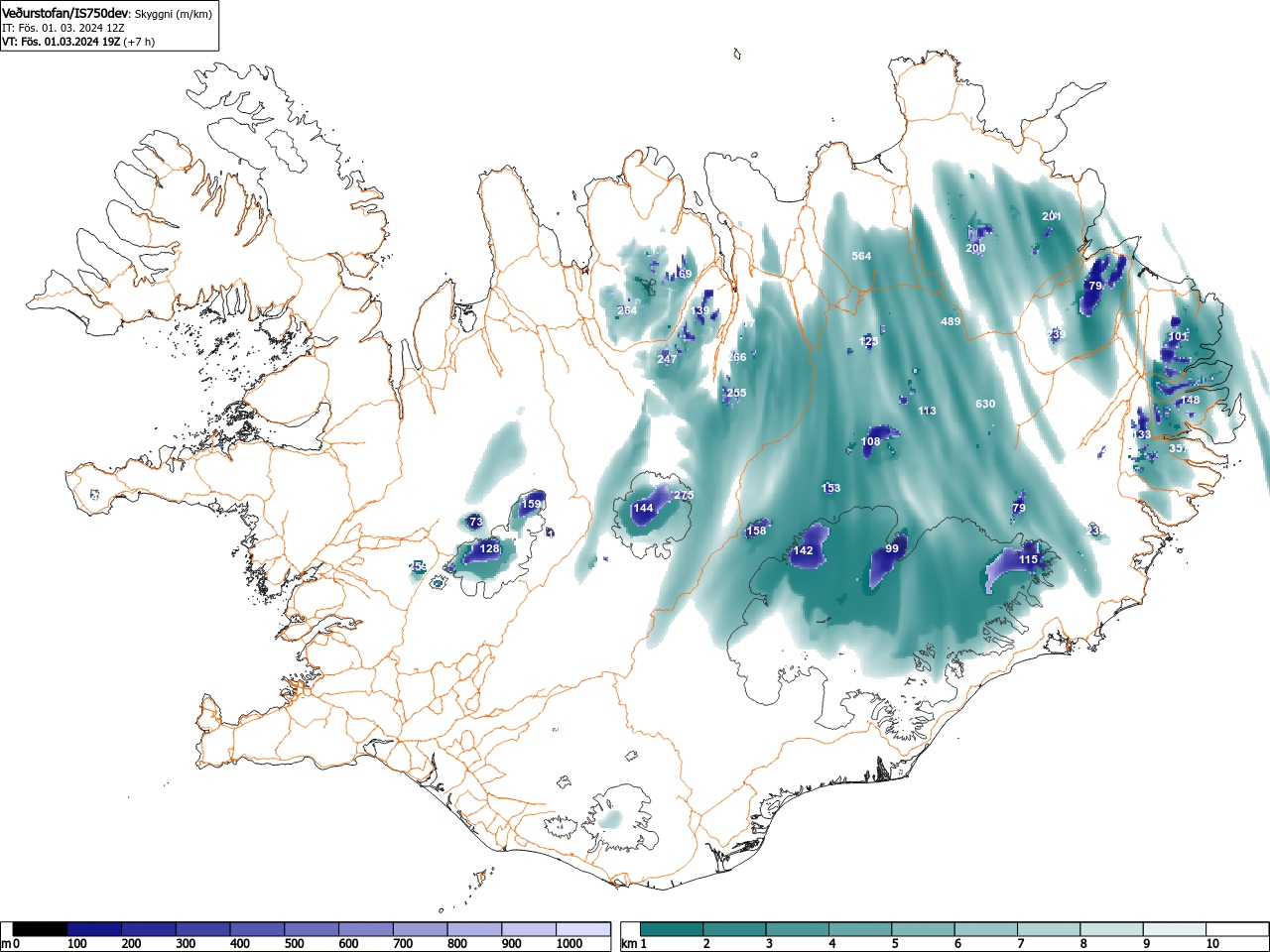1270x952 pixels.
Task: Click the visibility value '125' on the map
Action: (x=868, y=341)
